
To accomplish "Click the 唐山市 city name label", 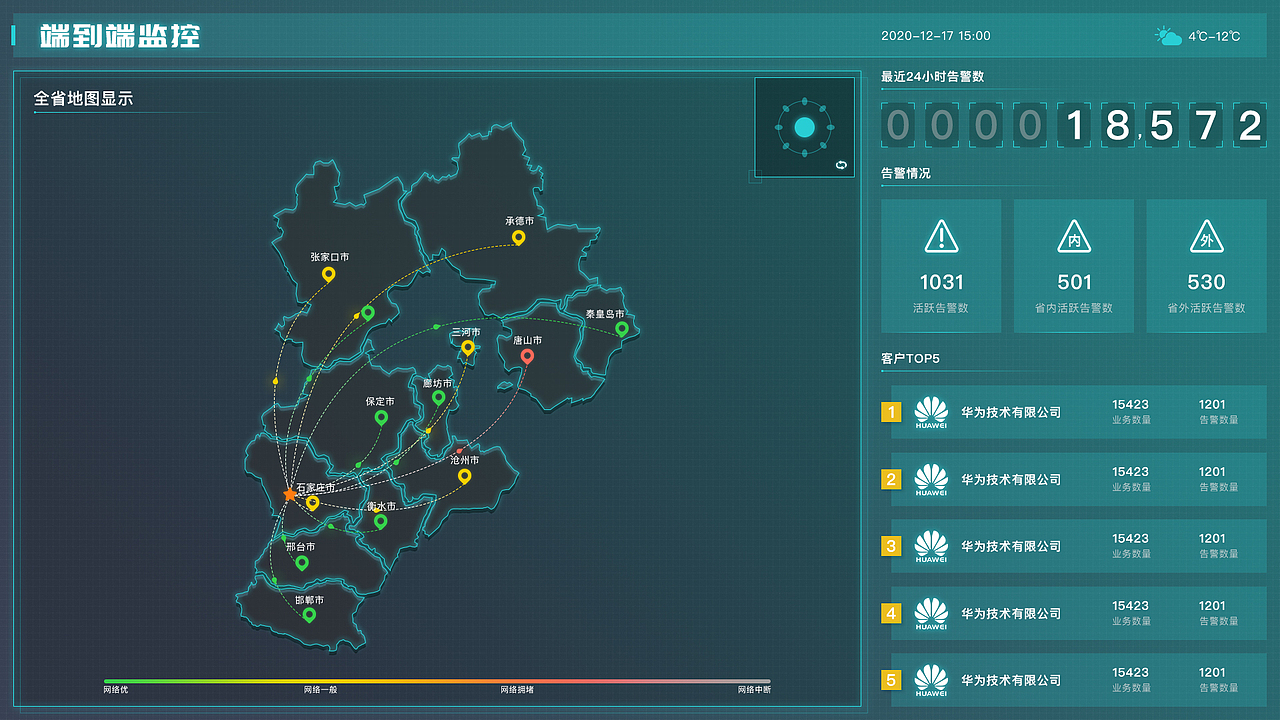I will [x=528, y=340].
